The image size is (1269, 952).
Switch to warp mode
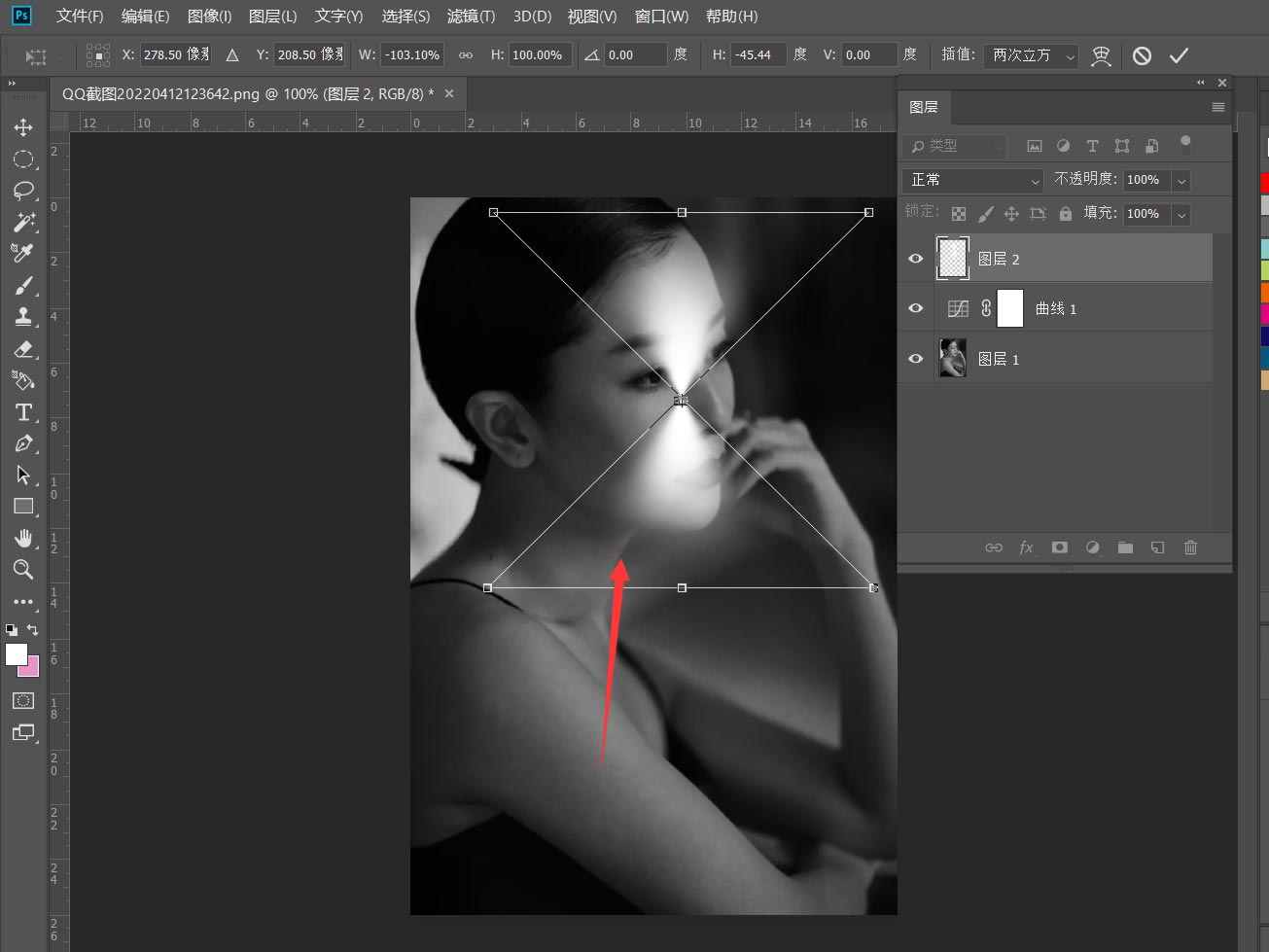pyautogui.click(x=1101, y=55)
